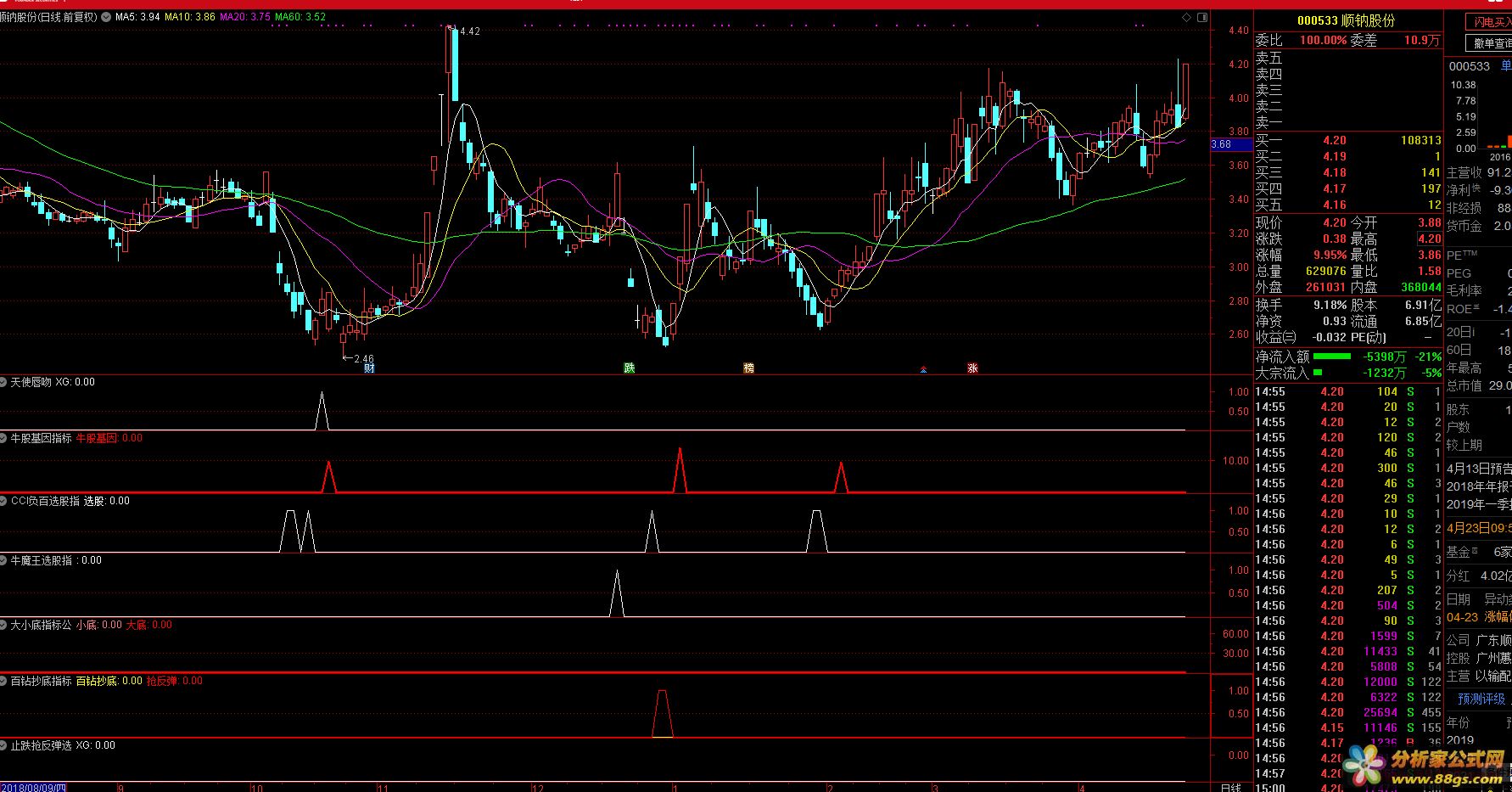Image resolution: width=1512 pixels, height=792 pixels.
Task: Click the 内盘 368044 value
Action: click(x=1421, y=287)
